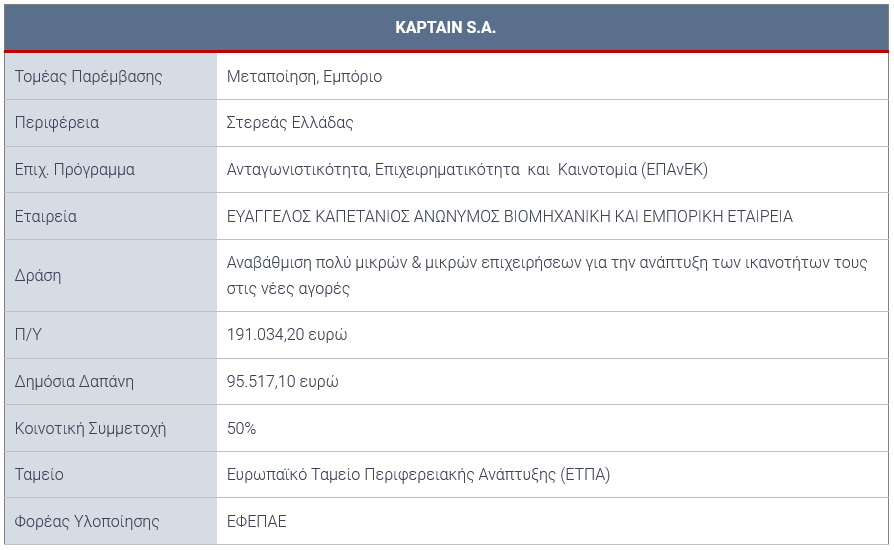Click the Στερεάς Ελλάδας value

[x=290, y=123]
